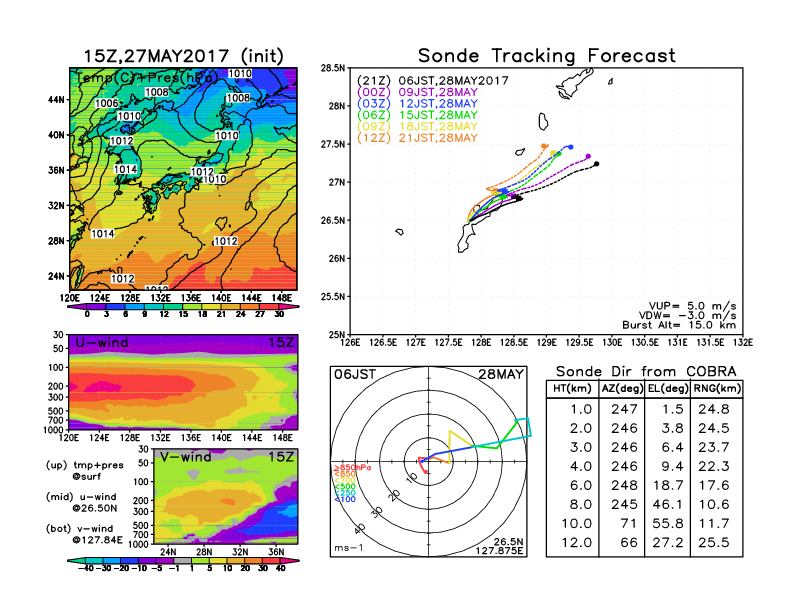Click the 'HT(km)' column header
Viewport: 792px width, 612px height.
pos(572,389)
